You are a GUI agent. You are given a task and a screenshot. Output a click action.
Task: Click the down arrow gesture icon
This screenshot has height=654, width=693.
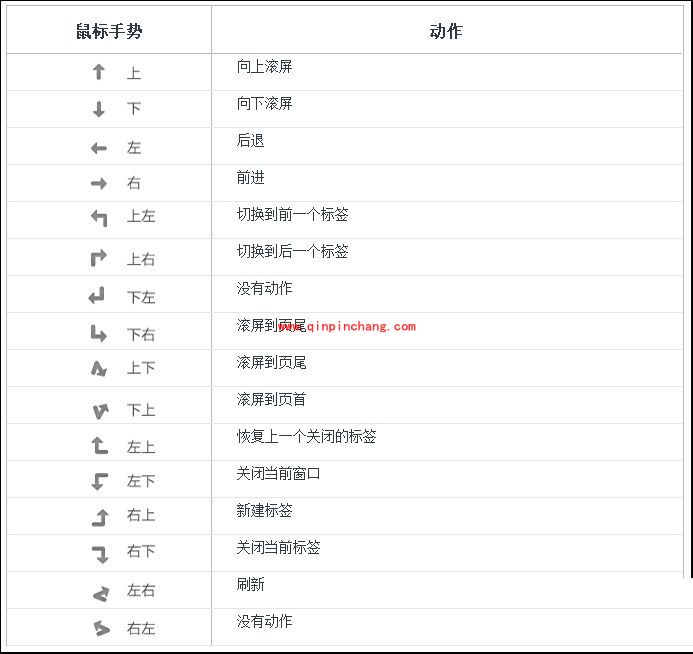pyautogui.click(x=99, y=109)
